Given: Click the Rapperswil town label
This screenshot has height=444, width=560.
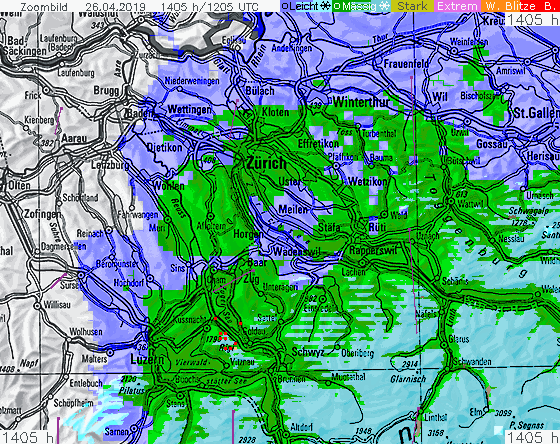Looking at the screenshot, I should [x=373, y=250].
